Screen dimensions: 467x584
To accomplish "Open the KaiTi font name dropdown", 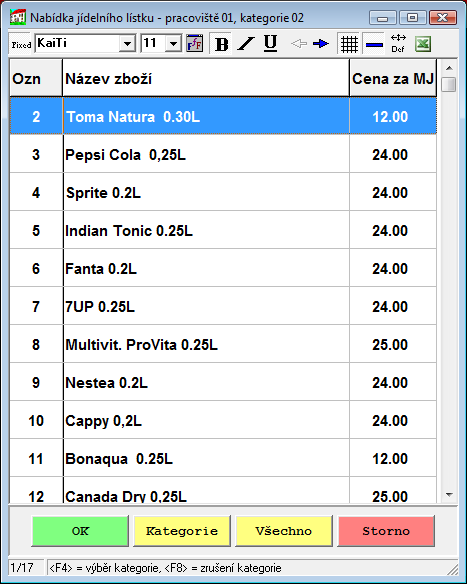I will (x=127, y=44).
